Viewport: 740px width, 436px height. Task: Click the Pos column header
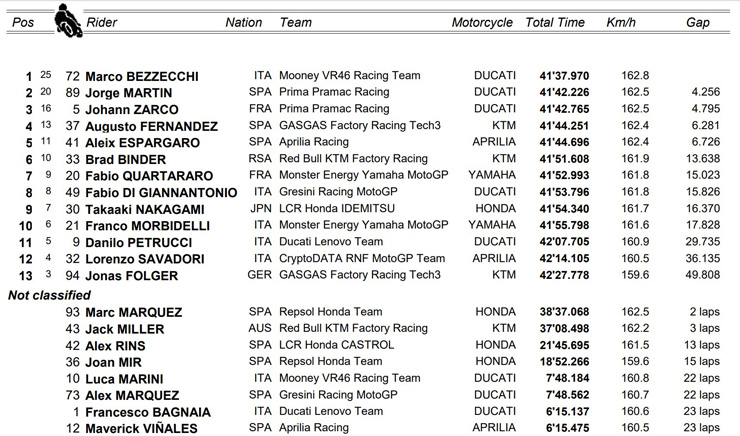(x=19, y=22)
